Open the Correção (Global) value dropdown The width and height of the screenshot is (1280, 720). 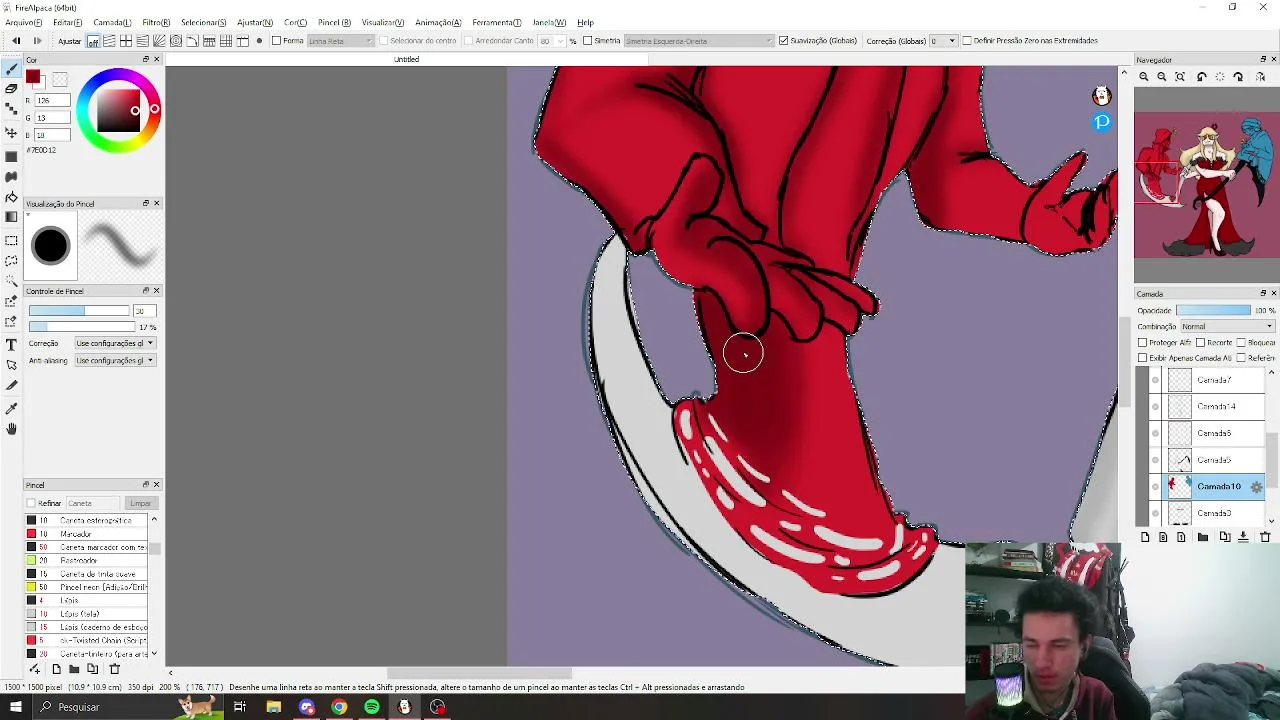[943, 41]
